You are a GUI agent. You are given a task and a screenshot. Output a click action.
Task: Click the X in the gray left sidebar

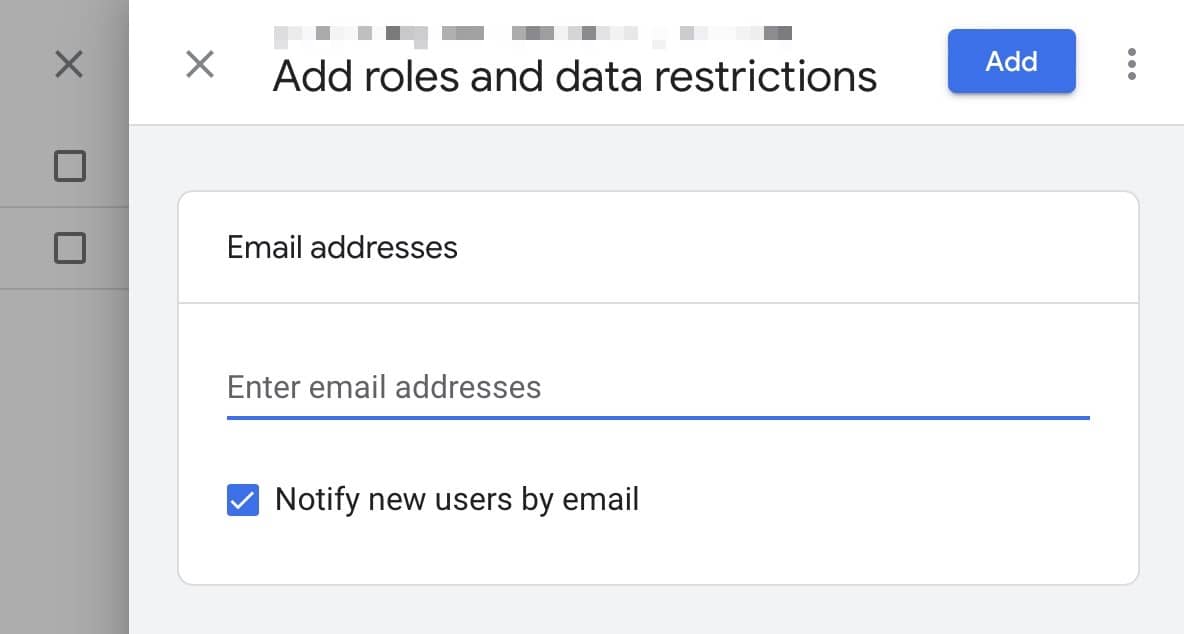tap(68, 64)
